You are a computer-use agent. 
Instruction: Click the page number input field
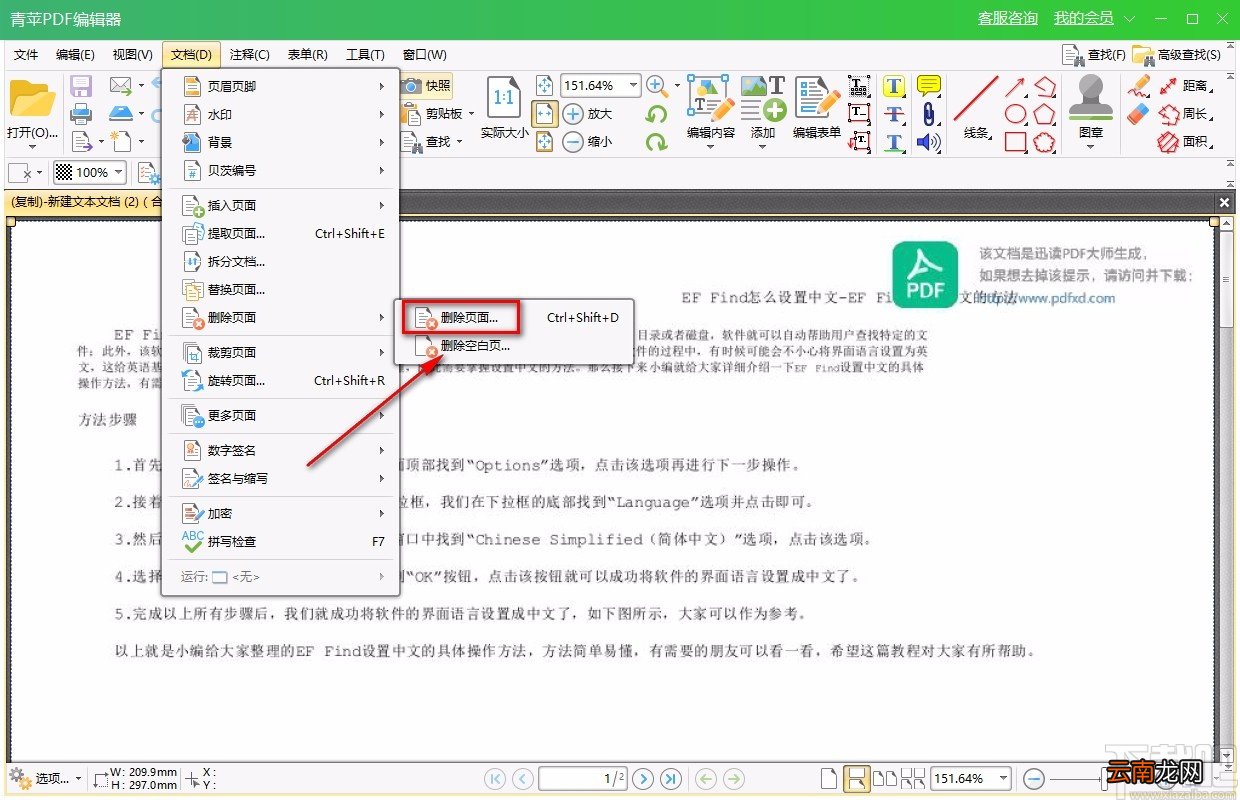click(x=583, y=778)
